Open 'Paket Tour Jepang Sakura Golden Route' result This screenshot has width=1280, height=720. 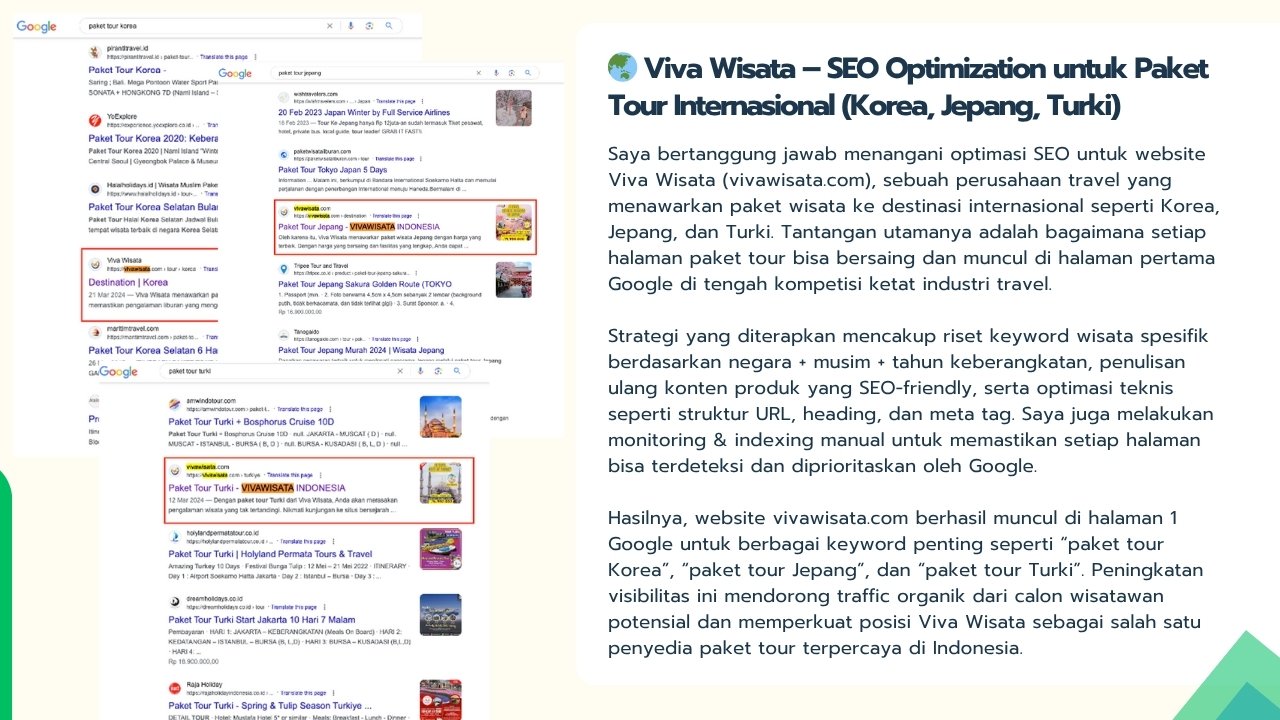coord(367,284)
